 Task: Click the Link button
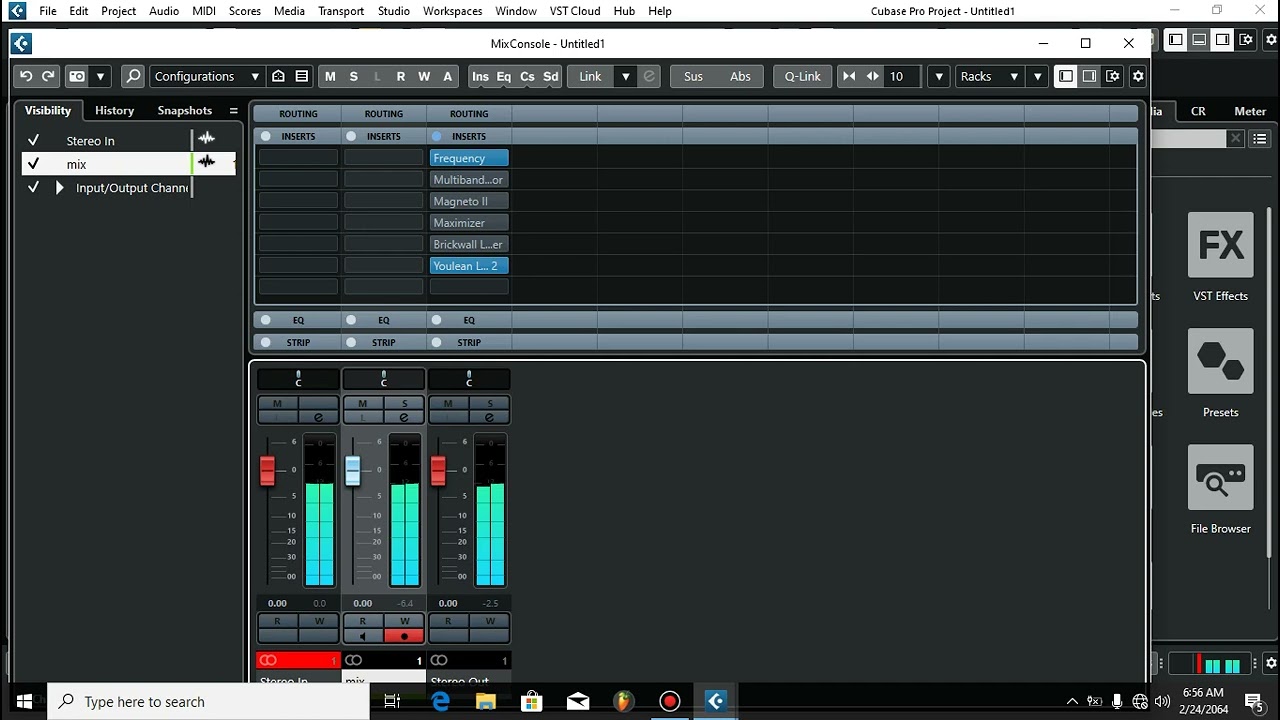(591, 76)
